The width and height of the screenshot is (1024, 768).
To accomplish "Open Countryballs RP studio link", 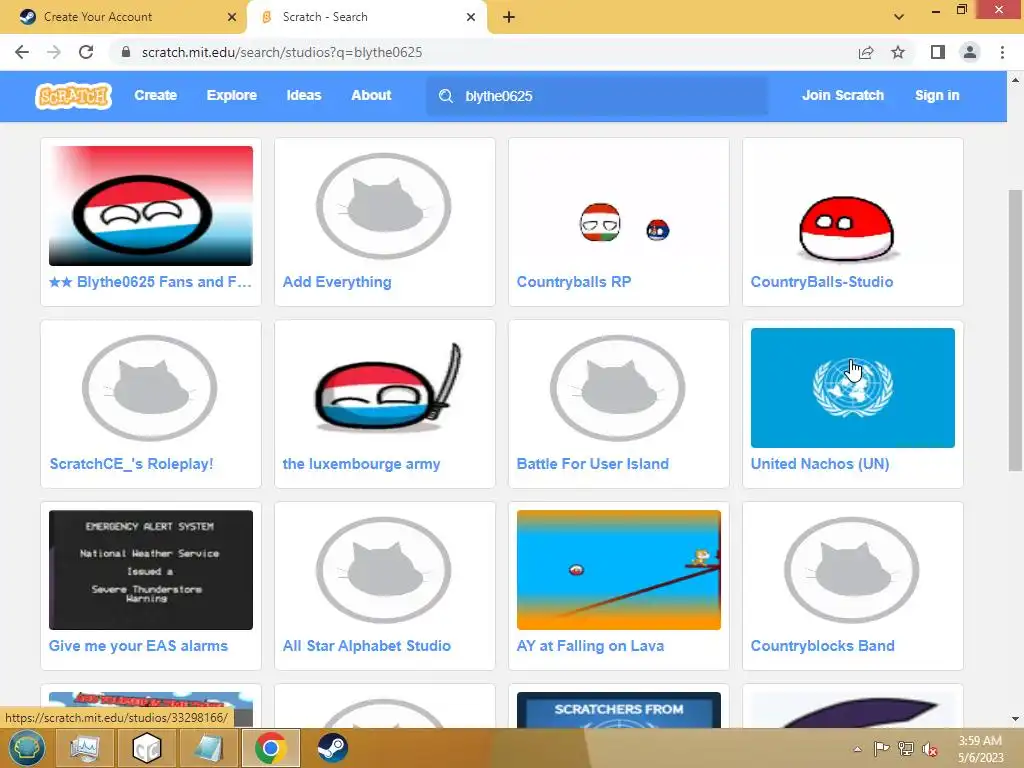I will click(x=573, y=282).
